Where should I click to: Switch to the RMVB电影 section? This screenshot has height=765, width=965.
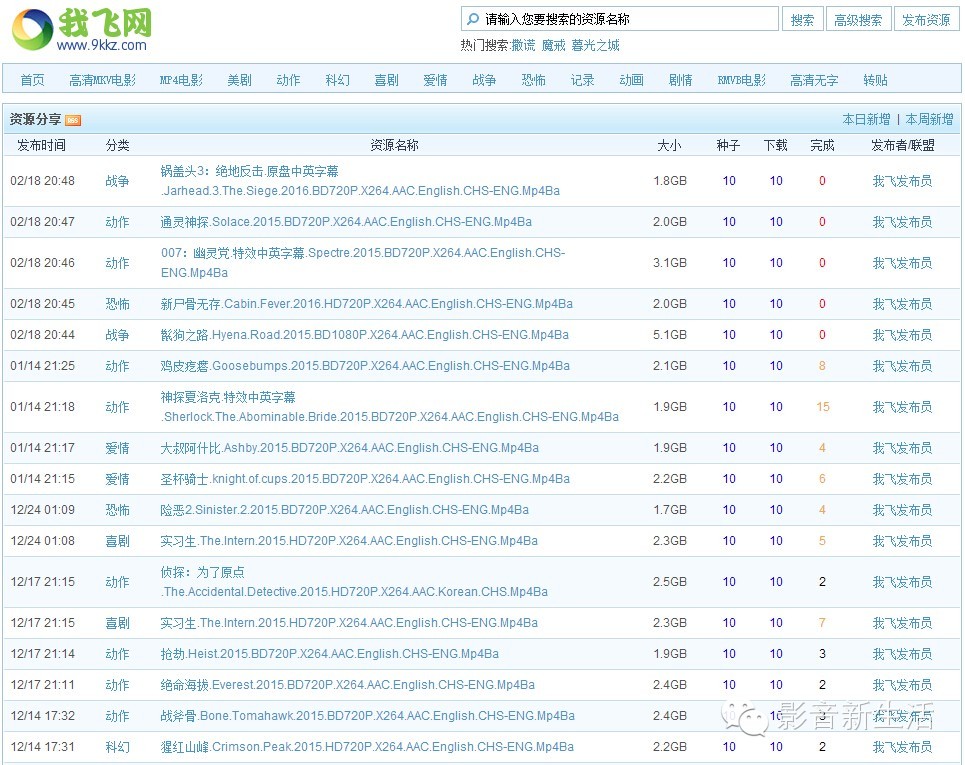click(x=741, y=80)
